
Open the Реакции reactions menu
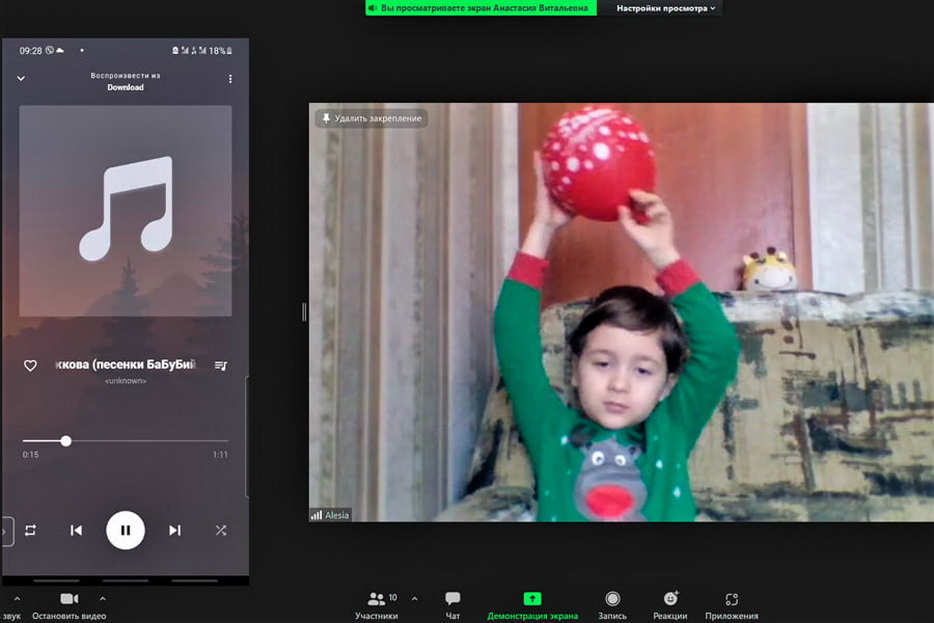pyautogui.click(x=670, y=604)
